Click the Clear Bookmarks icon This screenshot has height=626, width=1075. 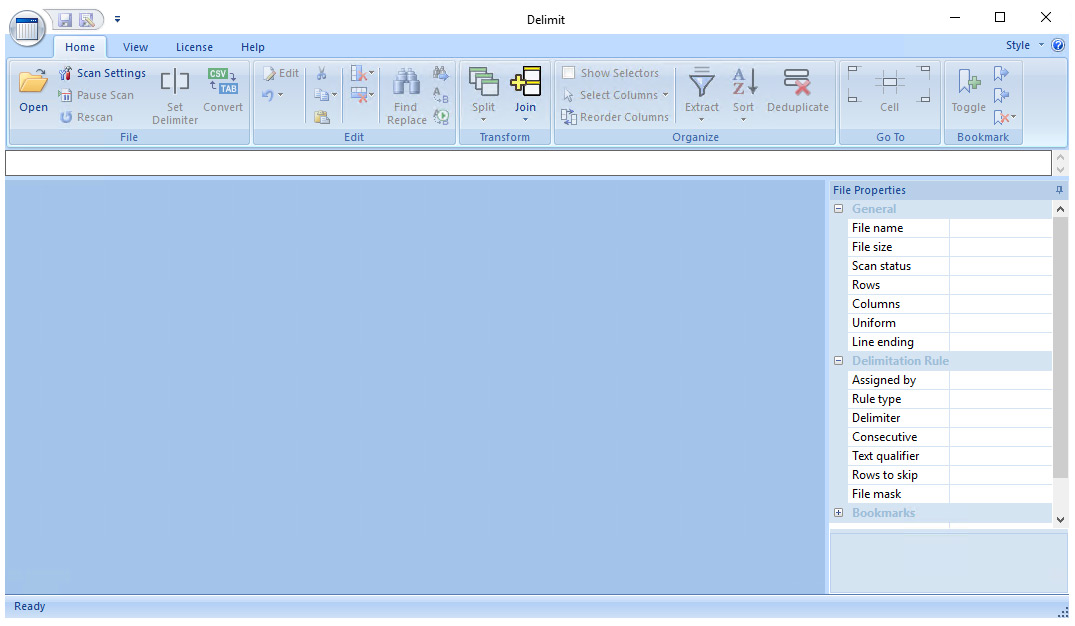pos(1001,117)
